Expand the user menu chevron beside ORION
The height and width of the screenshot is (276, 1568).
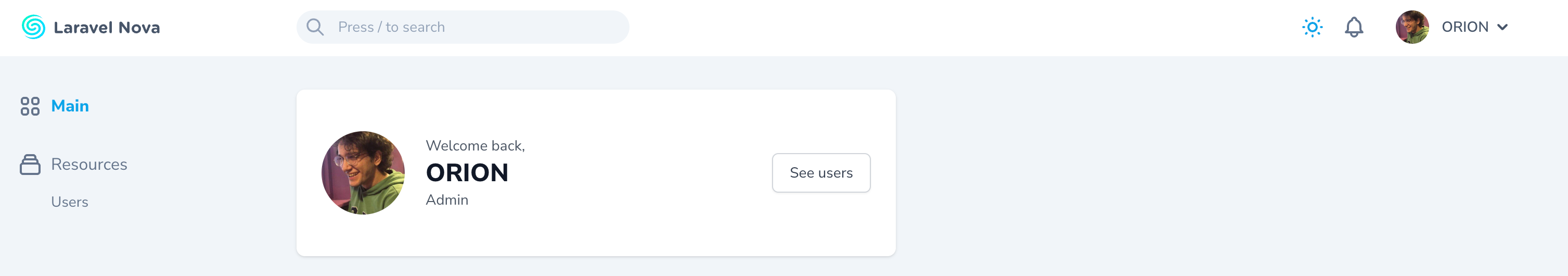pos(1502,27)
